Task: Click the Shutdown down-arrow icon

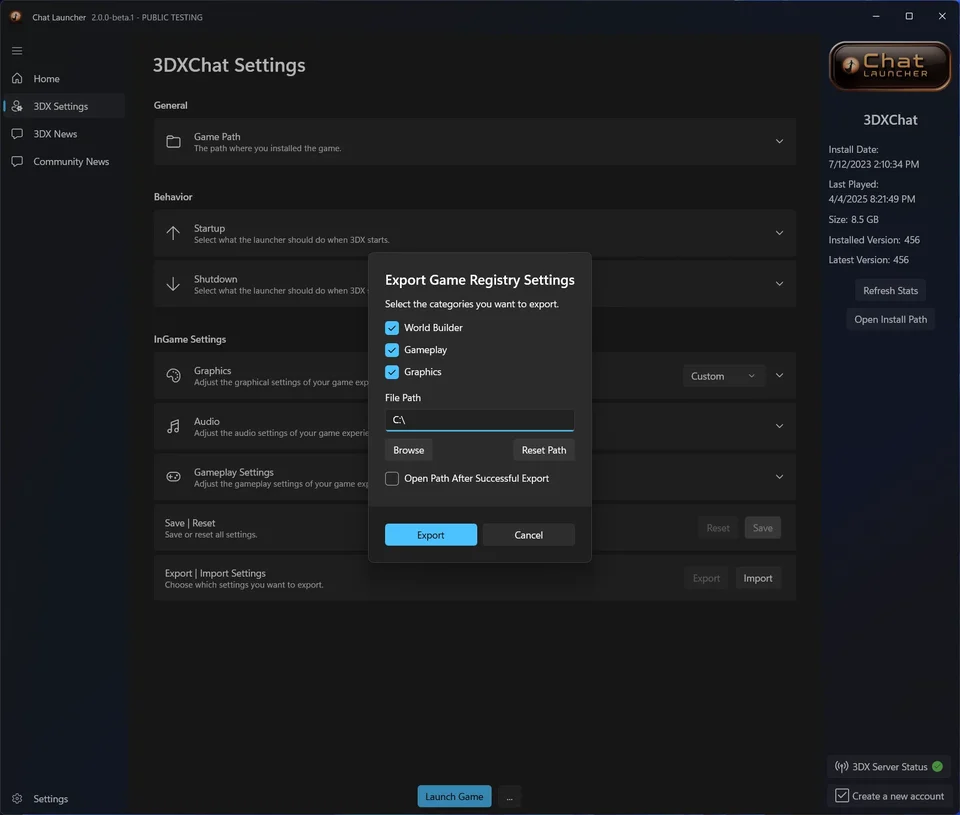Action: (x=173, y=284)
